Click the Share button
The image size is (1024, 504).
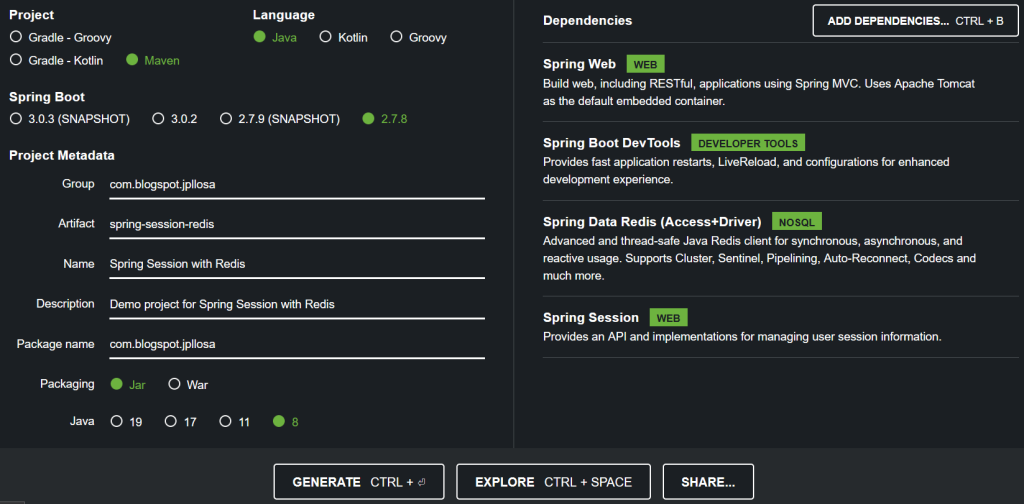pos(708,482)
